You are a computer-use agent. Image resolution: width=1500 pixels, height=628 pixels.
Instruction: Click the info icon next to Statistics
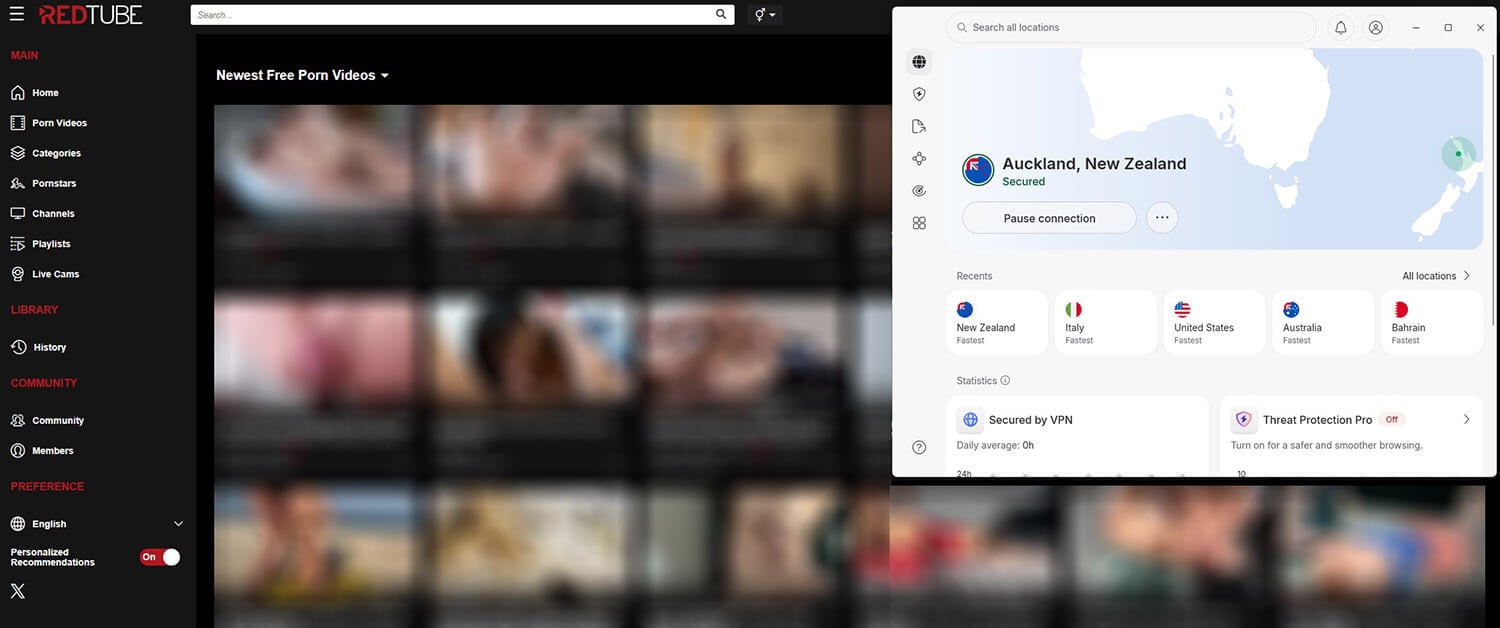tap(1005, 381)
